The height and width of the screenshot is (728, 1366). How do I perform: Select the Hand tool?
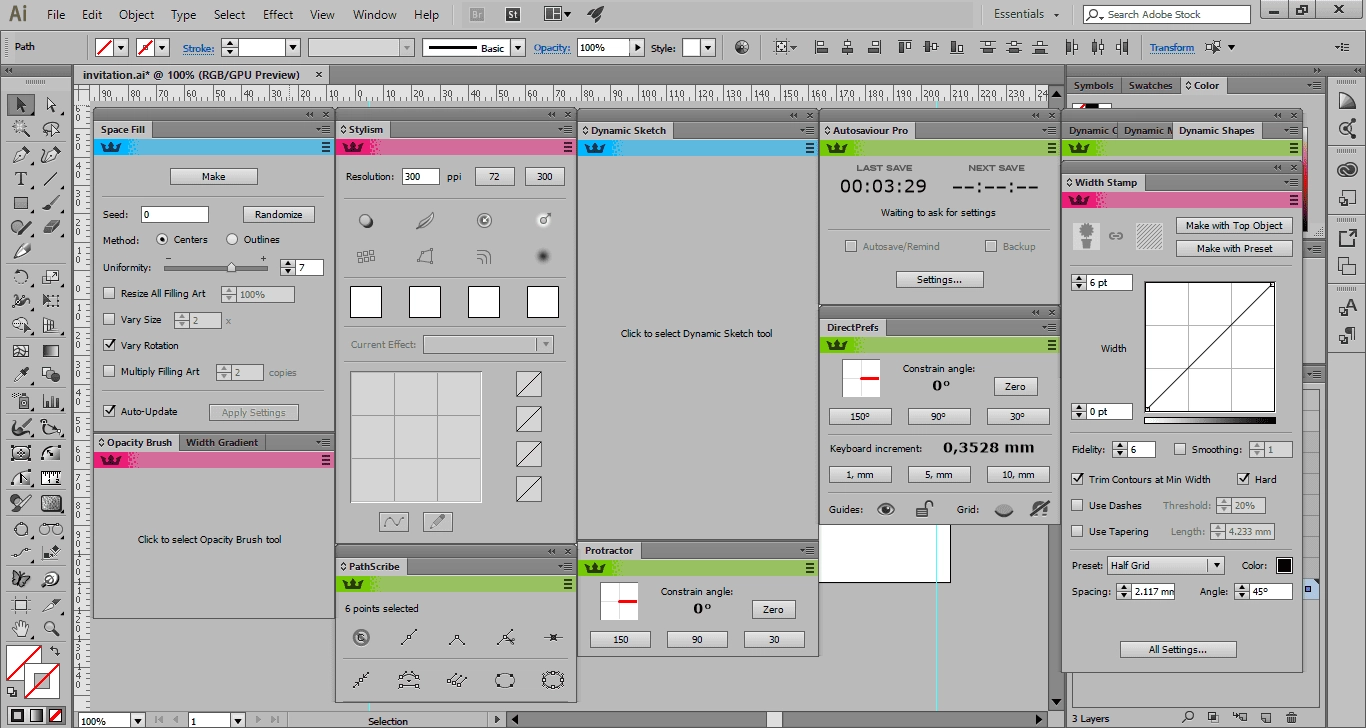21,629
